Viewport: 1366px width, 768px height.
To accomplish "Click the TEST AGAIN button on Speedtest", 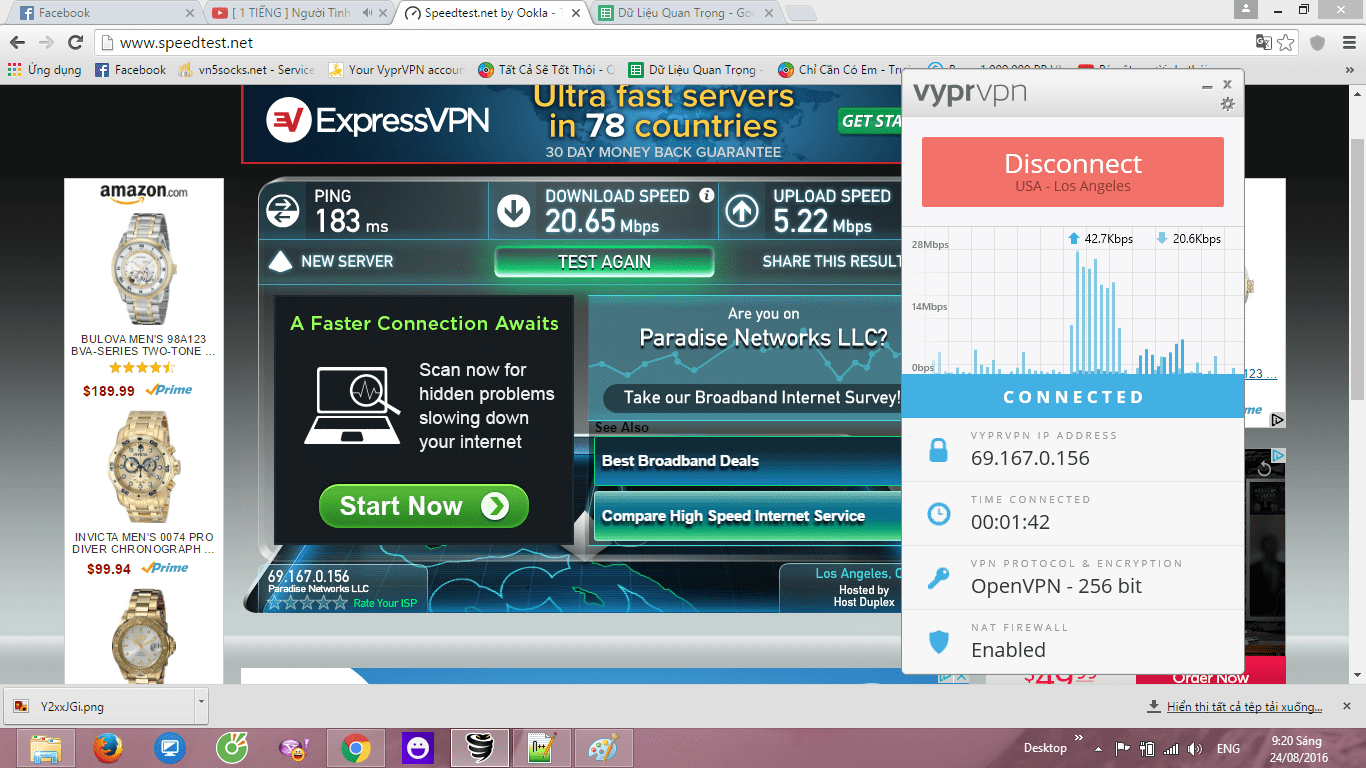I will pyautogui.click(x=604, y=262).
